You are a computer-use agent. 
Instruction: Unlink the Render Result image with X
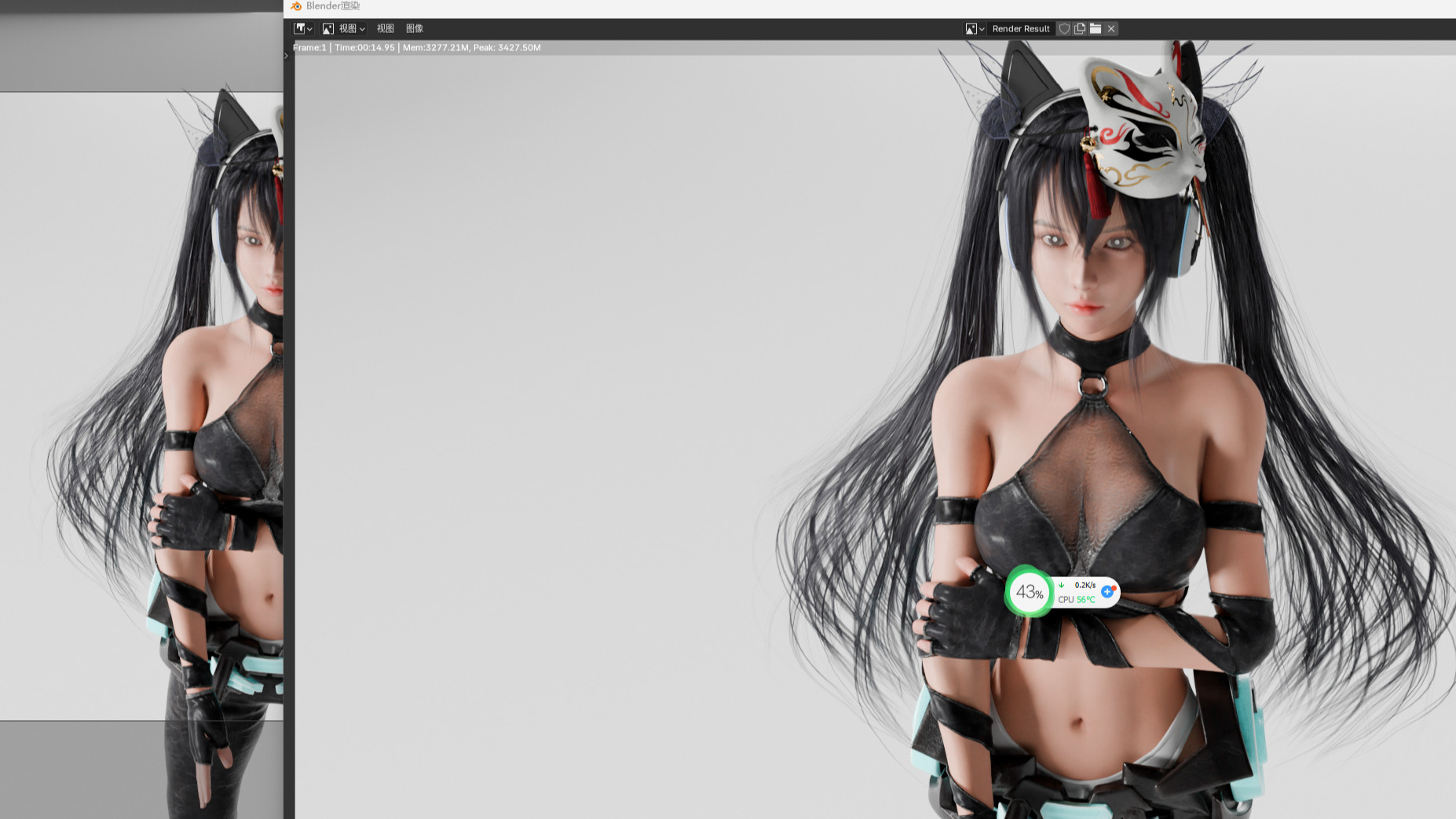pos(1111,29)
